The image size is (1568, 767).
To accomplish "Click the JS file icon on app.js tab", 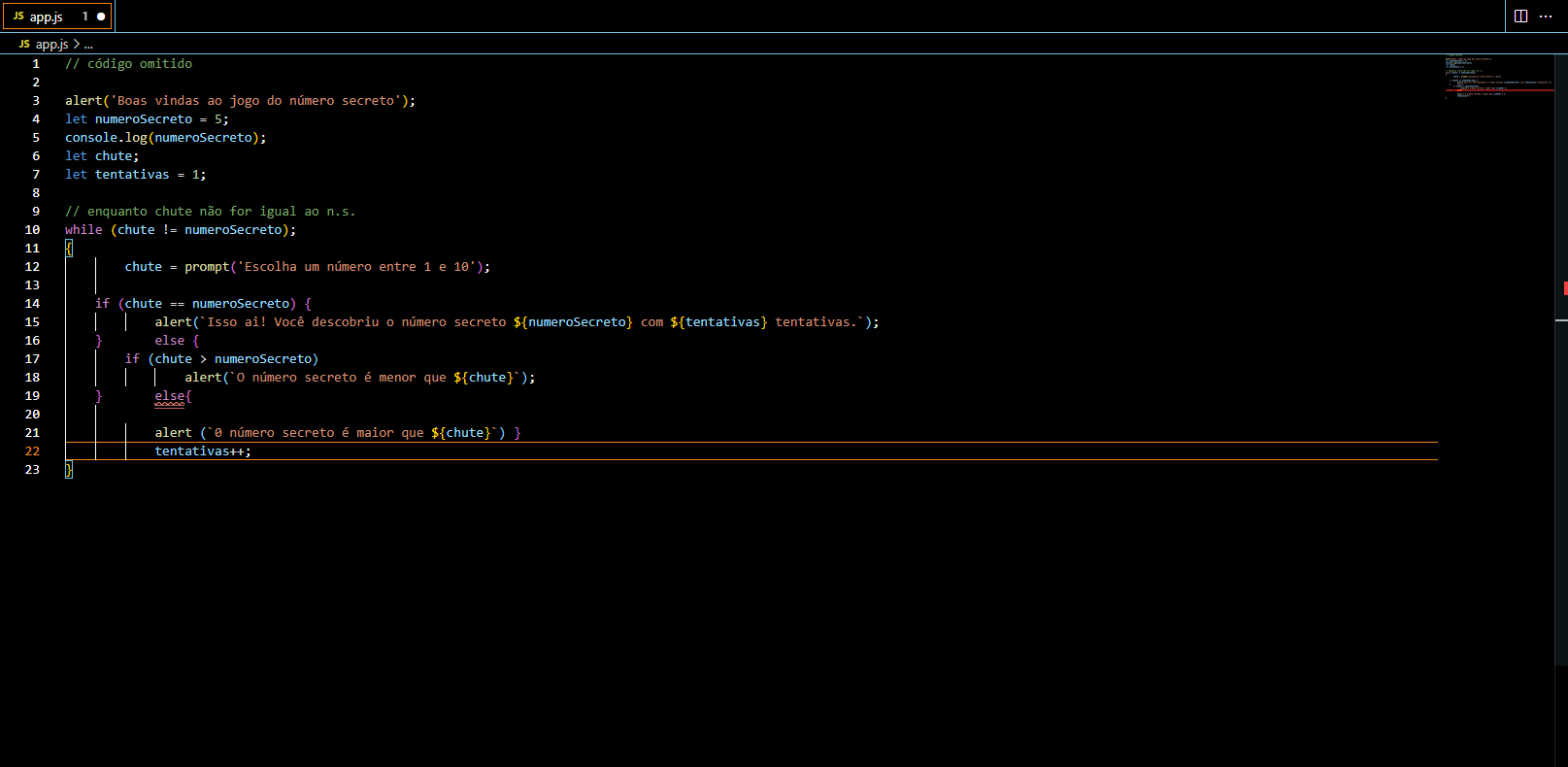I will tap(18, 17).
